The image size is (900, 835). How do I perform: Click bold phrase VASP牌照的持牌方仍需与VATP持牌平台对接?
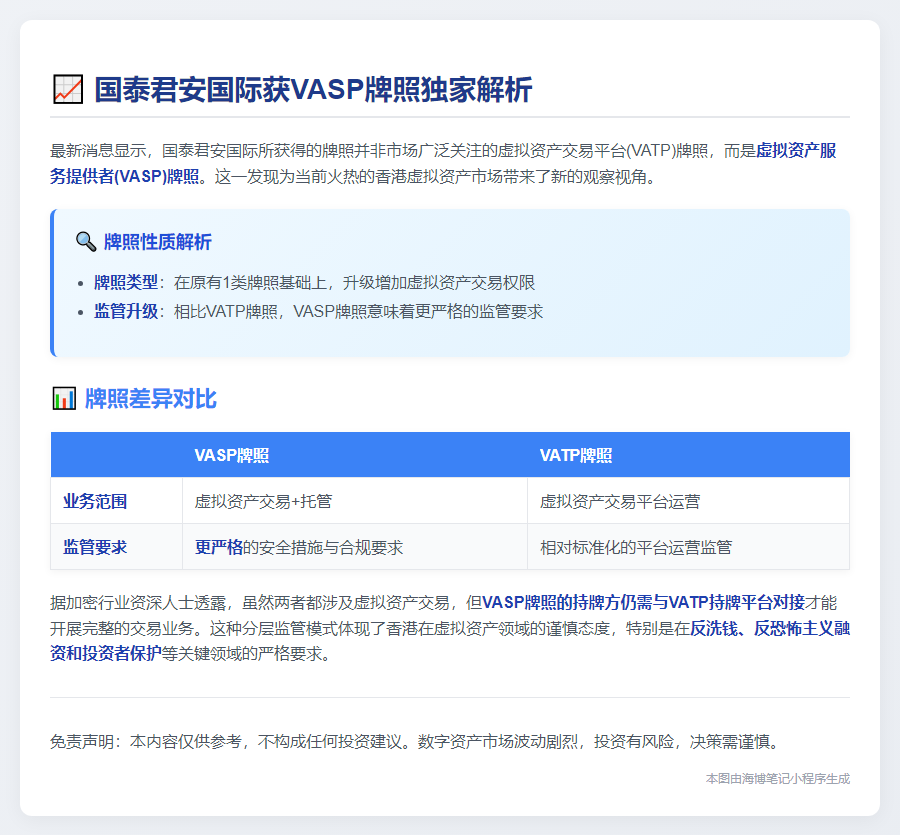click(643, 602)
